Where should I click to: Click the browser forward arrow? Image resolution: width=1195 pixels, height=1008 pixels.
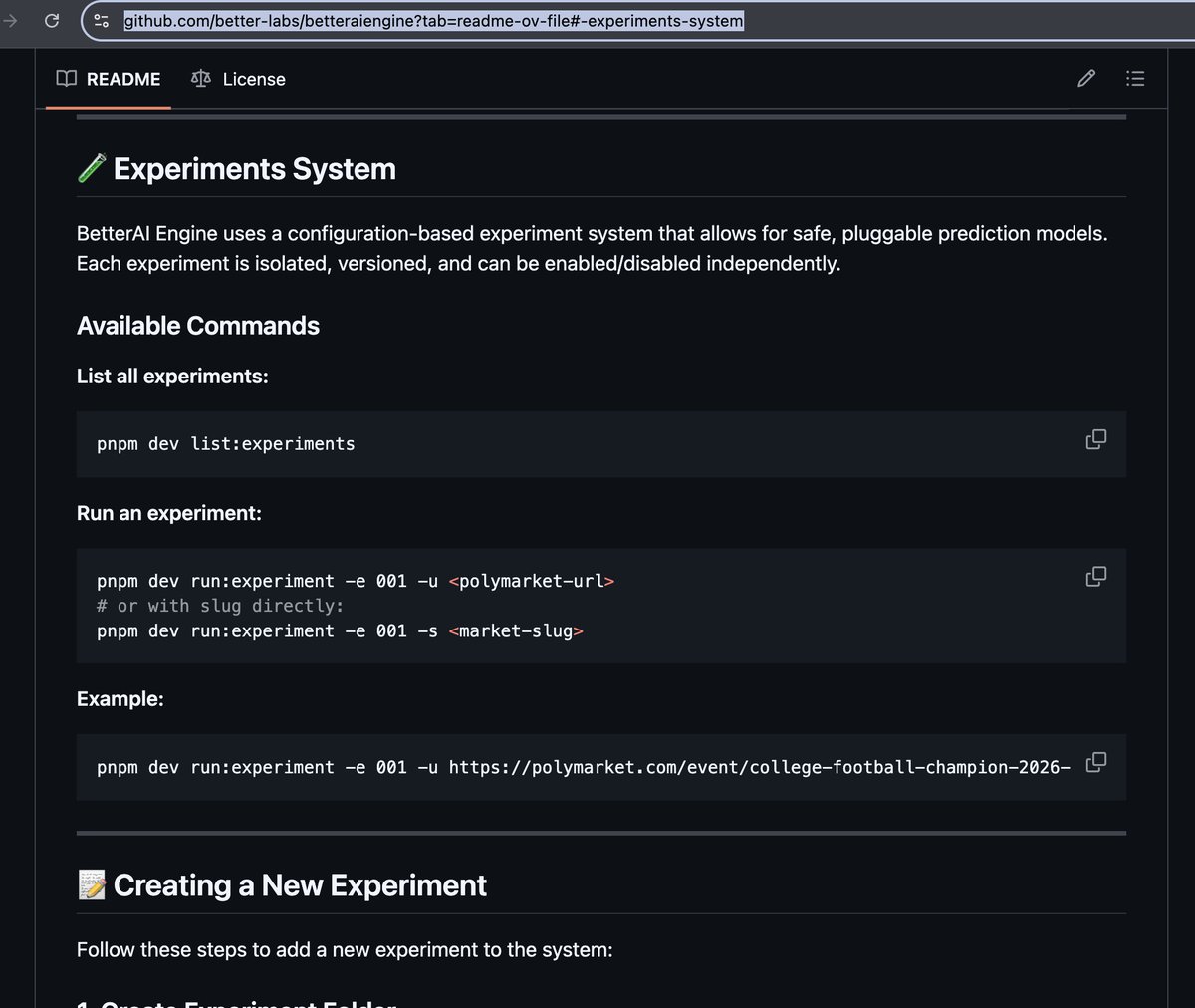click(x=11, y=20)
